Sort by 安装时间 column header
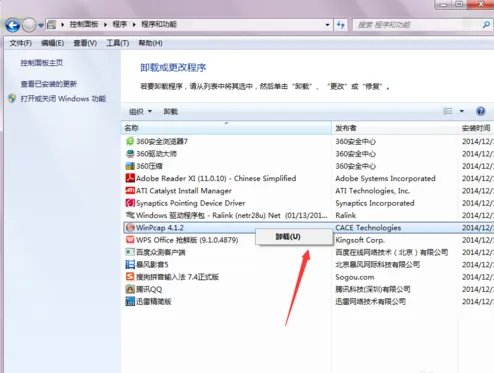This screenshot has height=373, width=494. [x=476, y=128]
